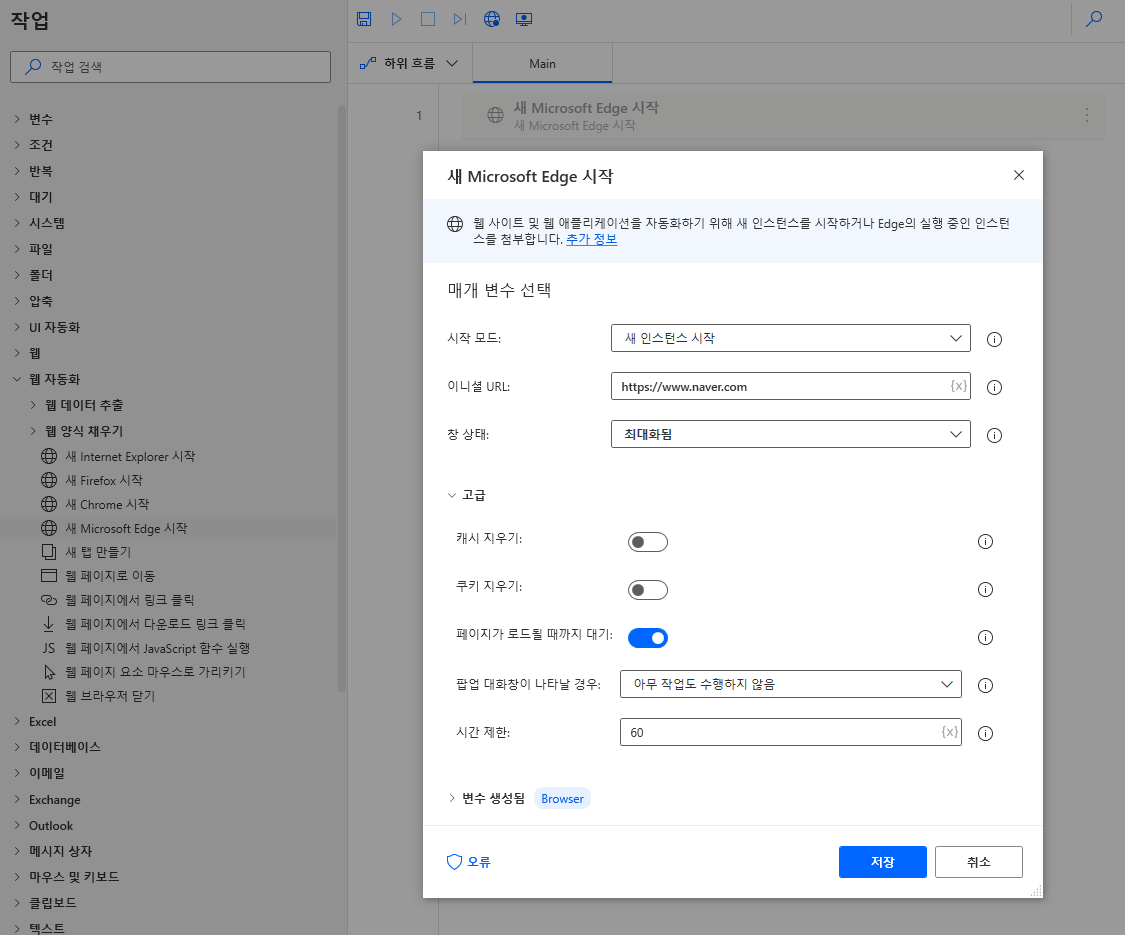Select 웹 페이지 요소 마우스로 가리키기 action
1125x935 pixels.
[155, 672]
